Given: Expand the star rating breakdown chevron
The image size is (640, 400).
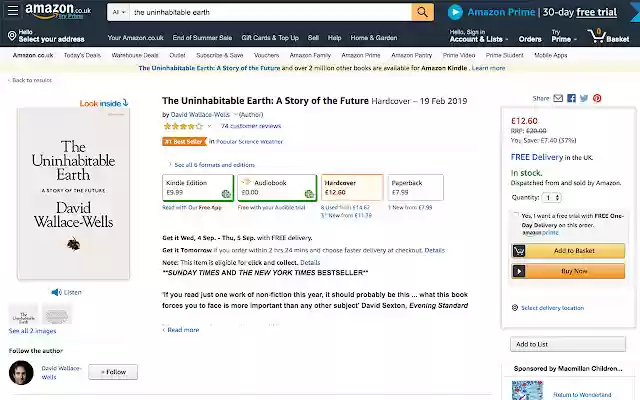Looking at the screenshot, I should 210,126.
